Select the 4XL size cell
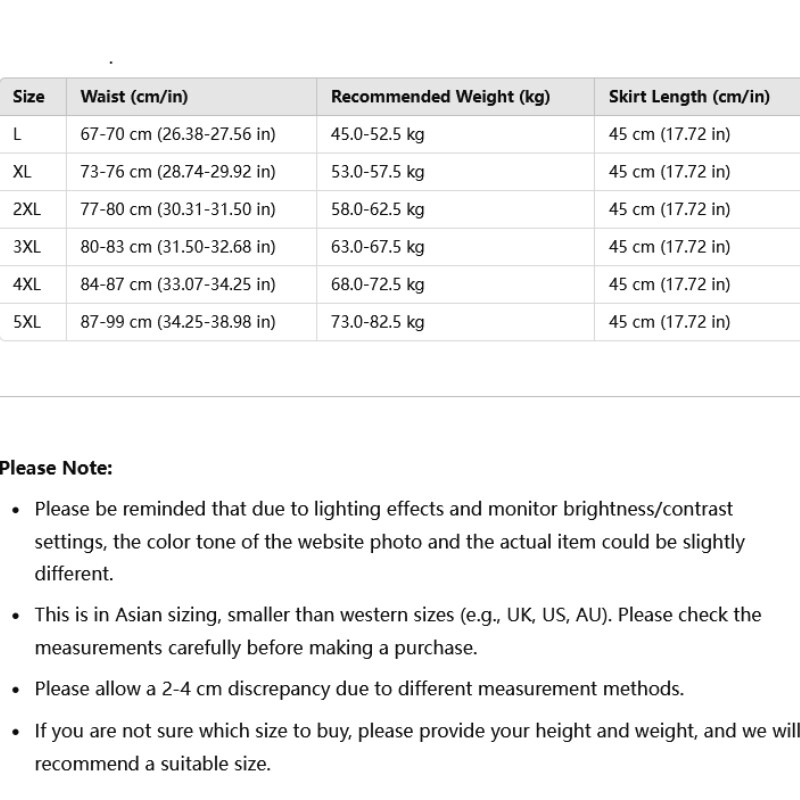The width and height of the screenshot is (800, 800). (27, 284)
